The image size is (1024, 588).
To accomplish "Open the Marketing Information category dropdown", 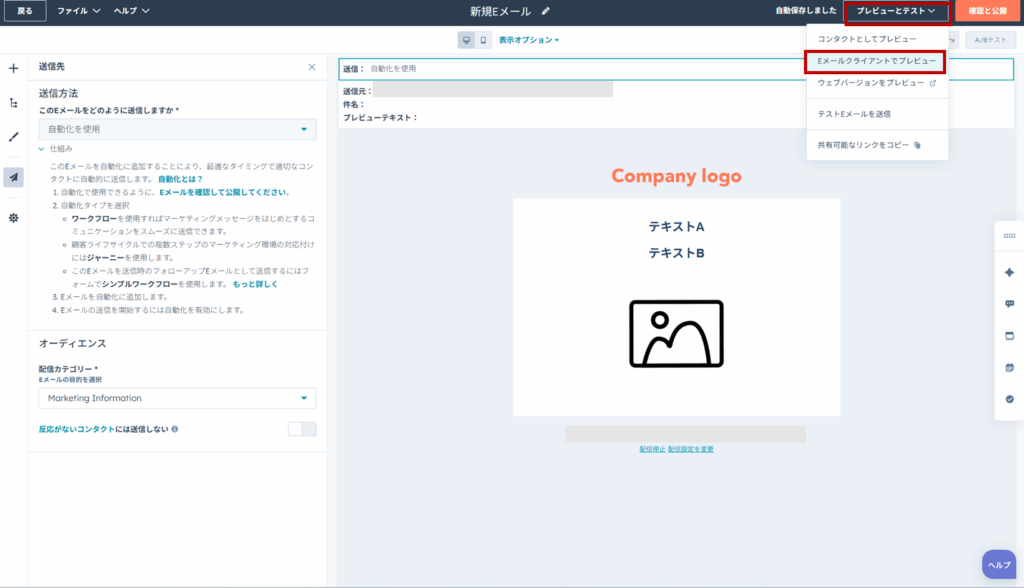I will [177, 398].
